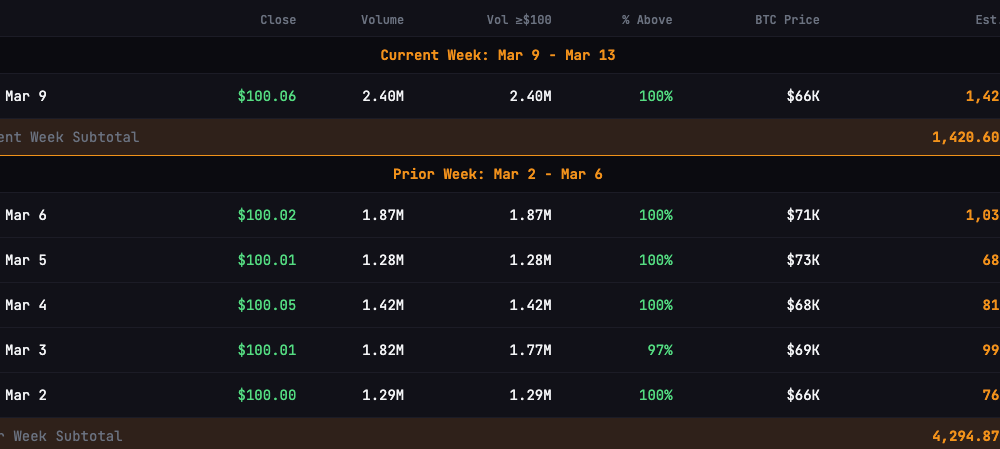Click the $100.05 close price for Mar 4

coord(267,305)
